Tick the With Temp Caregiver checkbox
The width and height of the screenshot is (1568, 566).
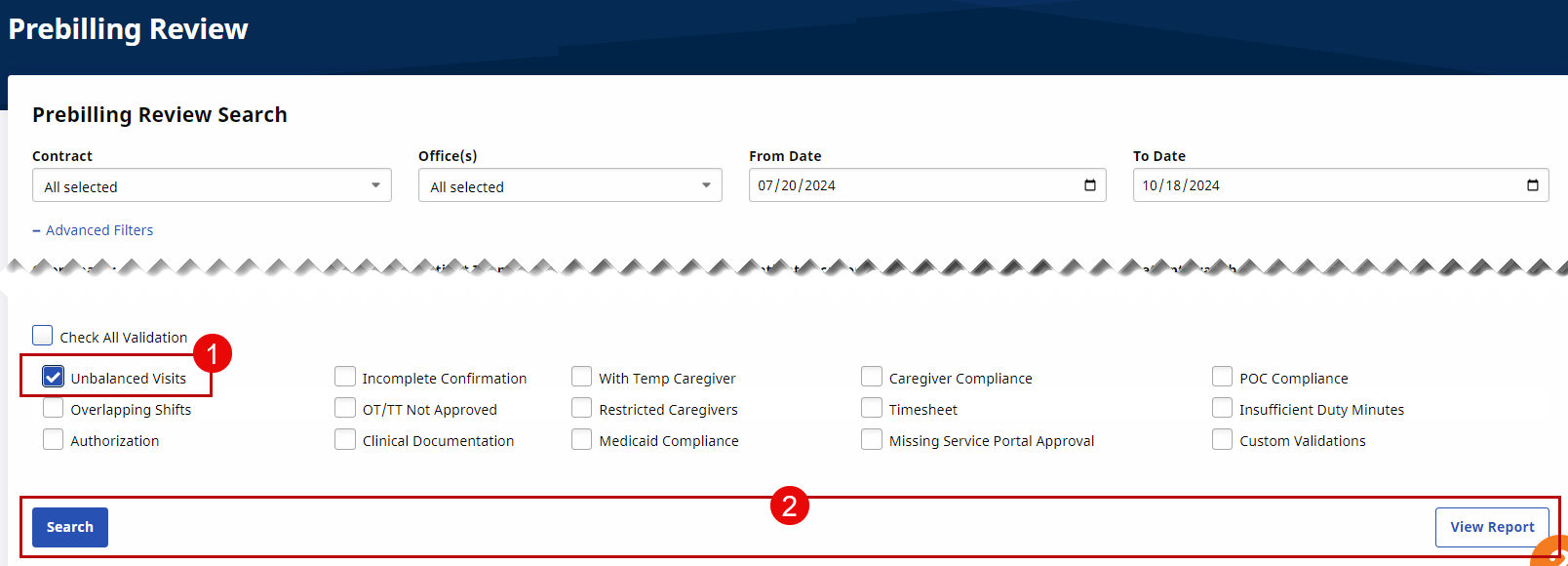(x=582, y=377)
